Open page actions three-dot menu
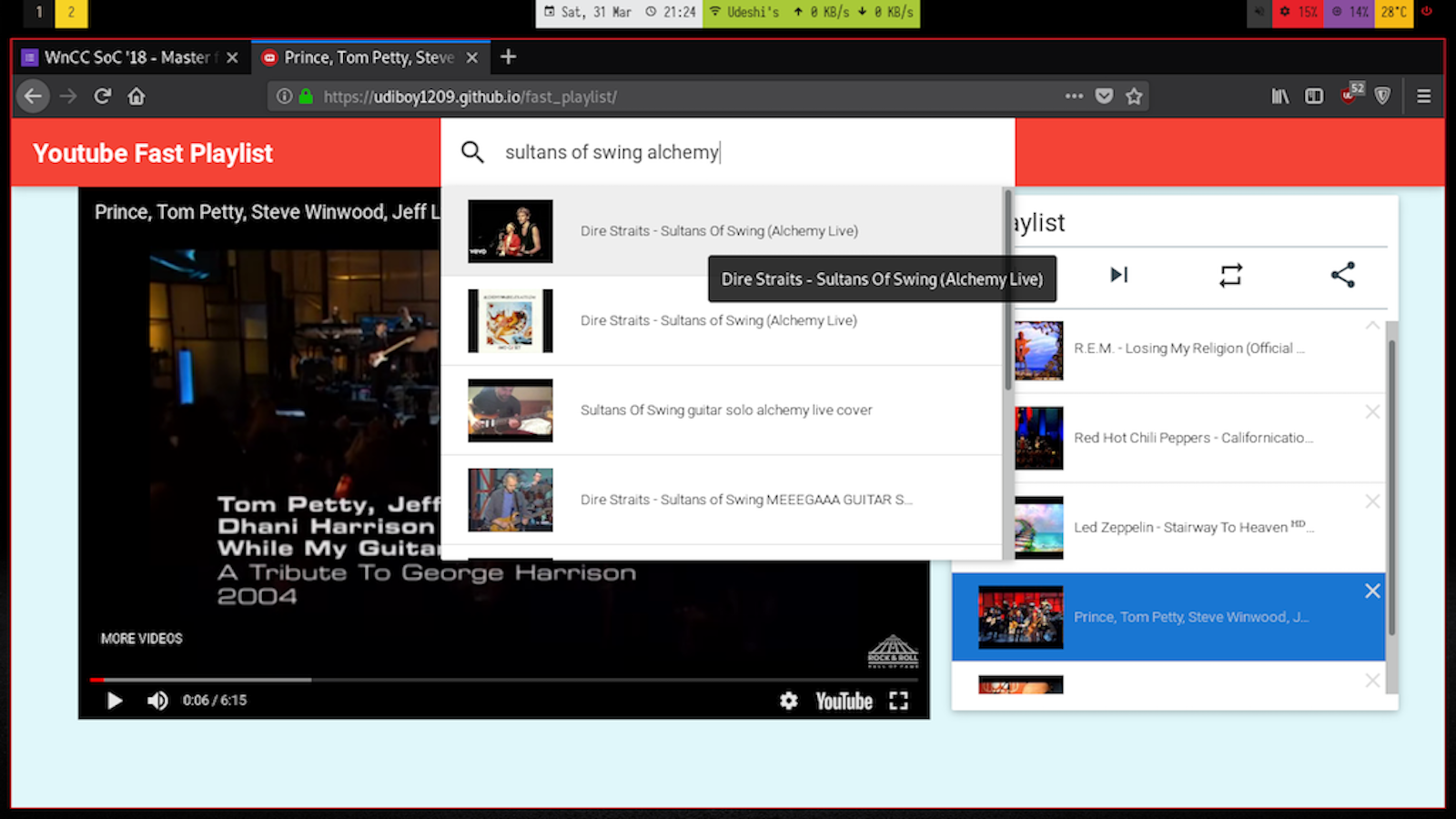This screenshot has height=819, width=1456. [x=1074, y=96]
